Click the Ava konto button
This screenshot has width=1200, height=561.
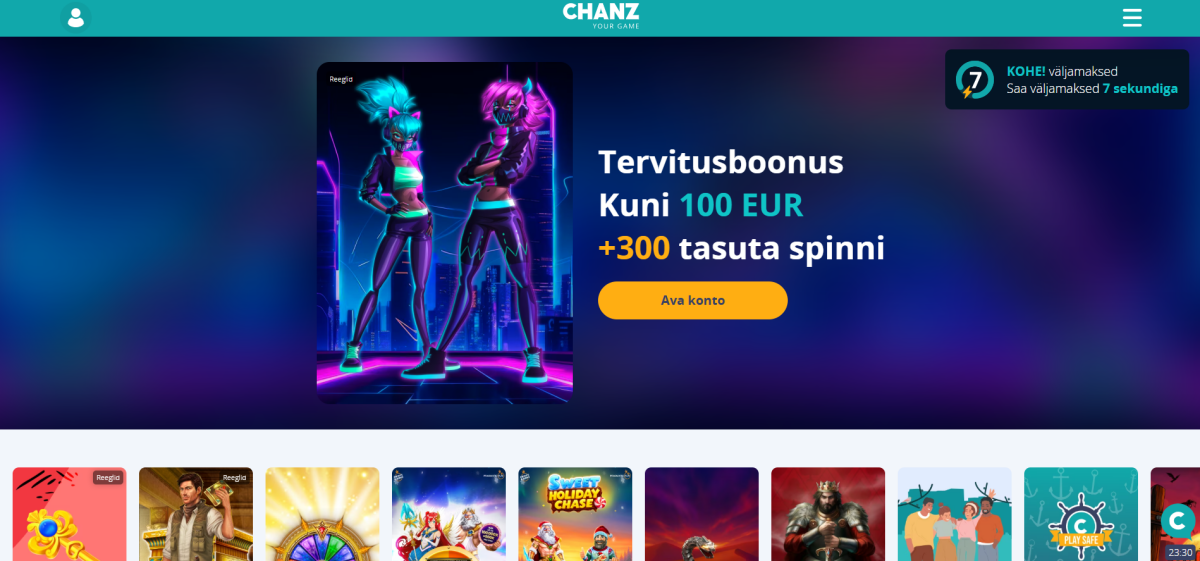693,300
